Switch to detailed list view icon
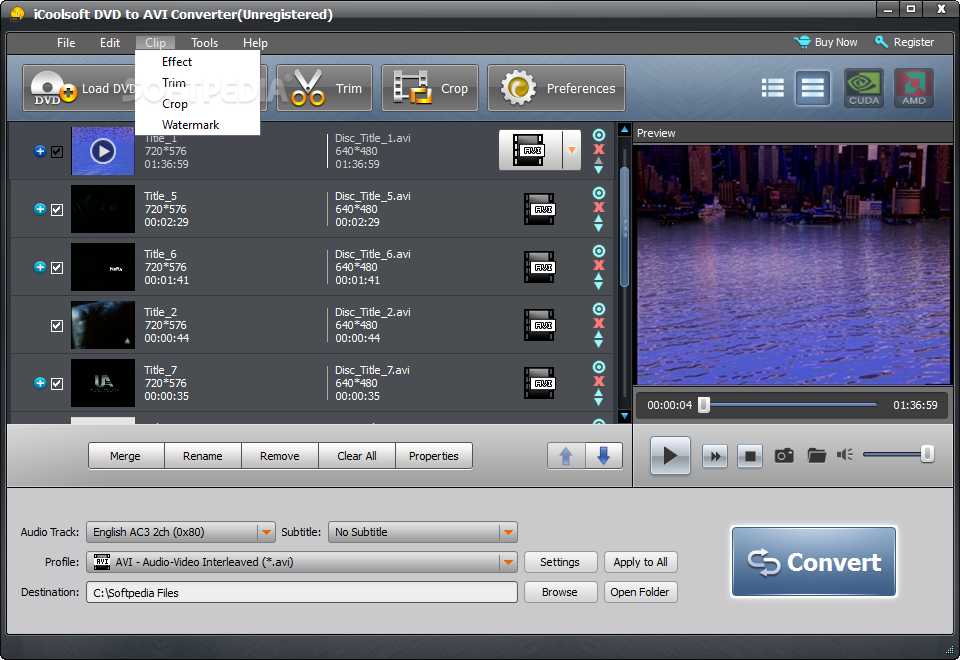 point(773,88)
